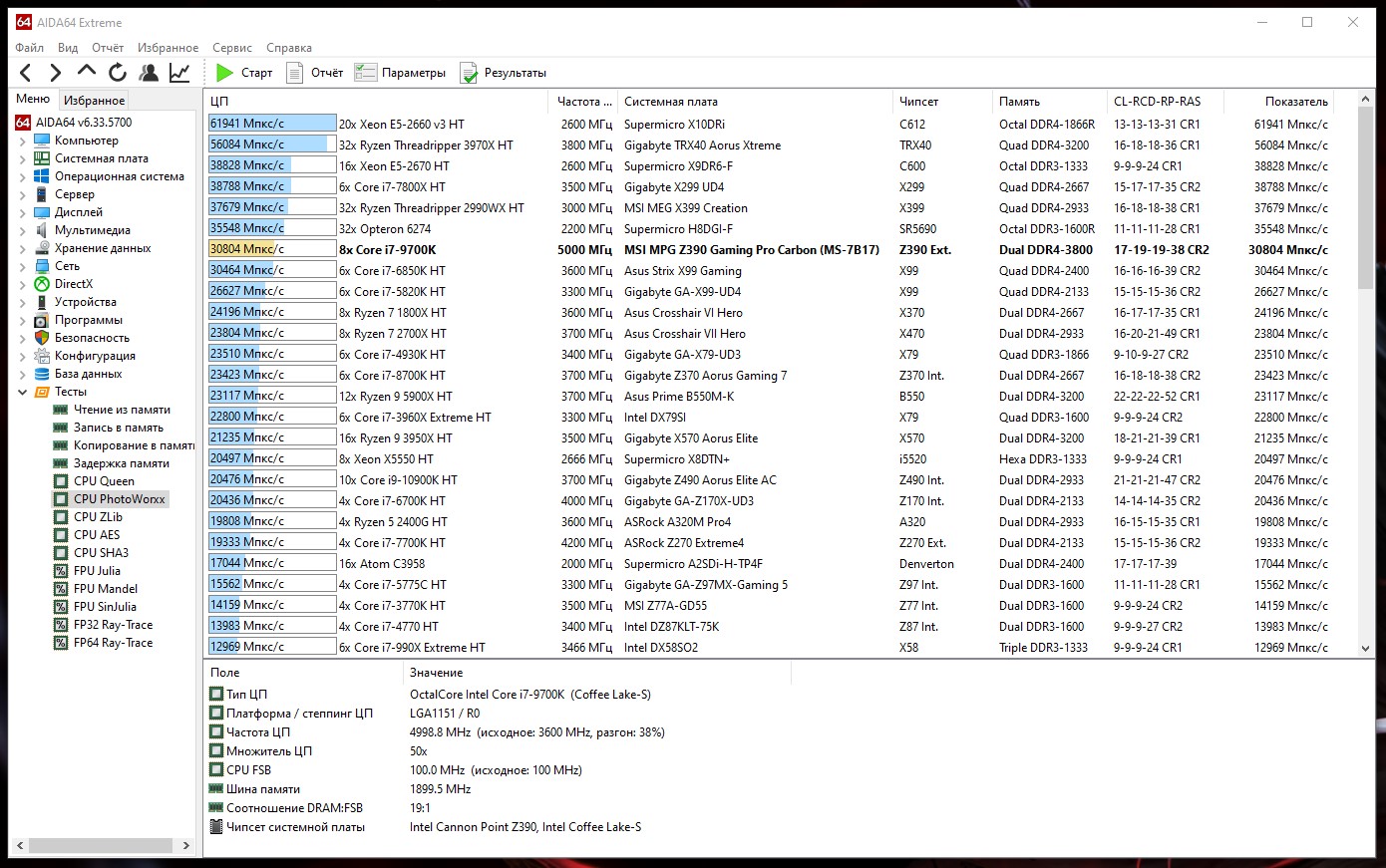
Task: Click the Программы icon in the tree
Action: click(42, 320)
